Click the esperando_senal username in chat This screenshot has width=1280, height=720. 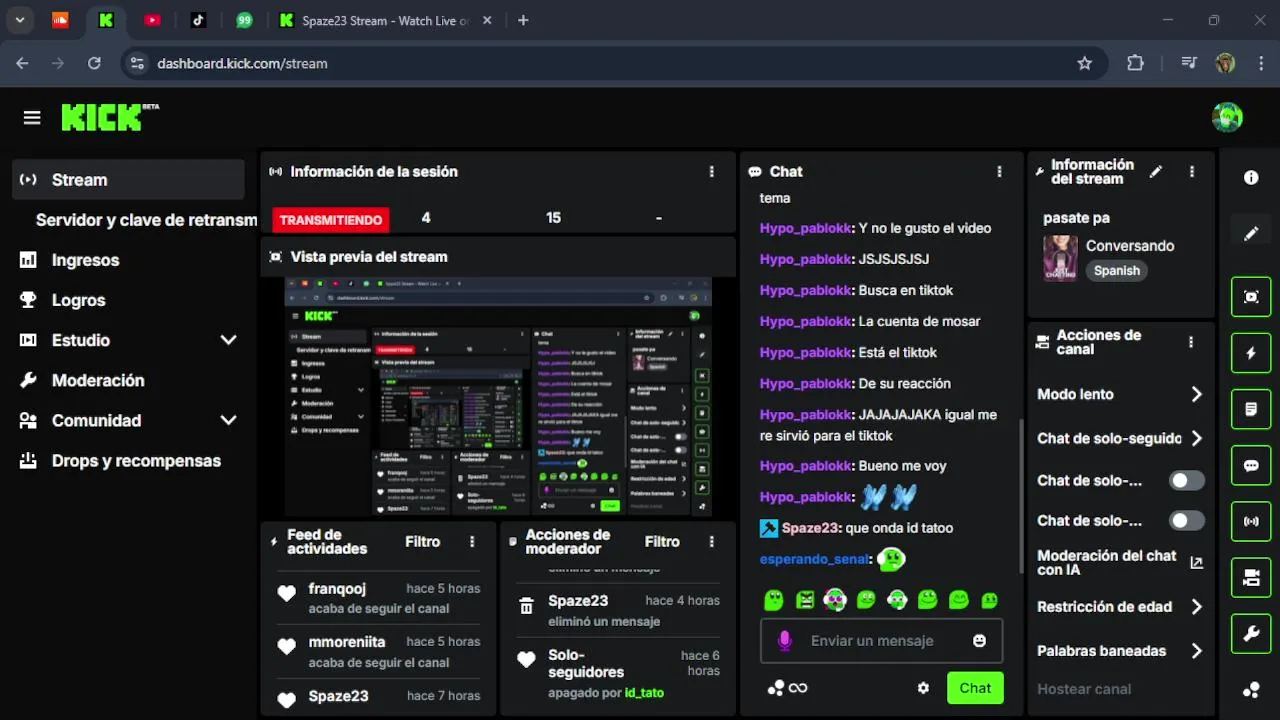click(814, 559)
